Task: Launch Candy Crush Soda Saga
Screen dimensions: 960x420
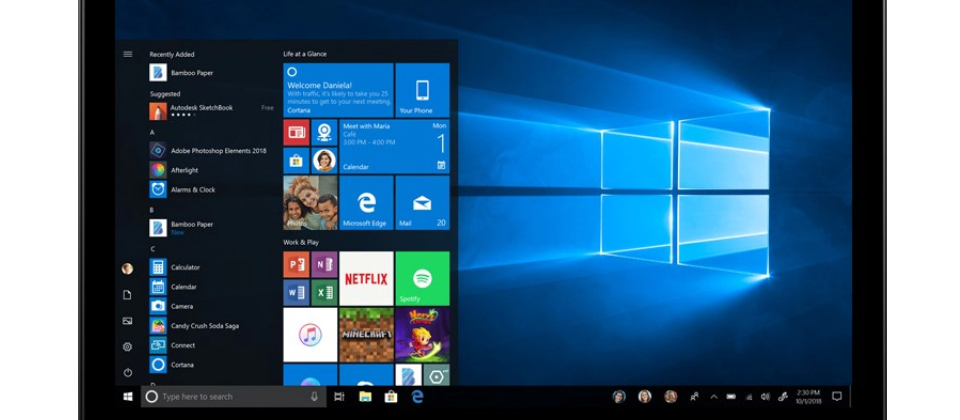Action: coord(195,326)
